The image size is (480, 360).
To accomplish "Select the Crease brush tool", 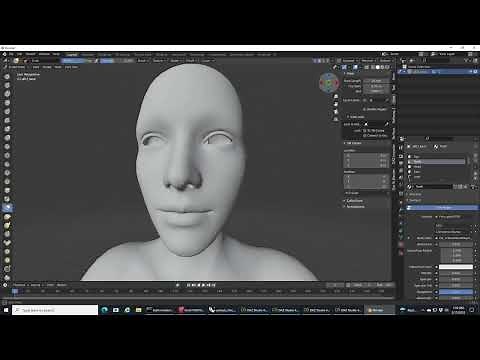I will coord(7,146).
